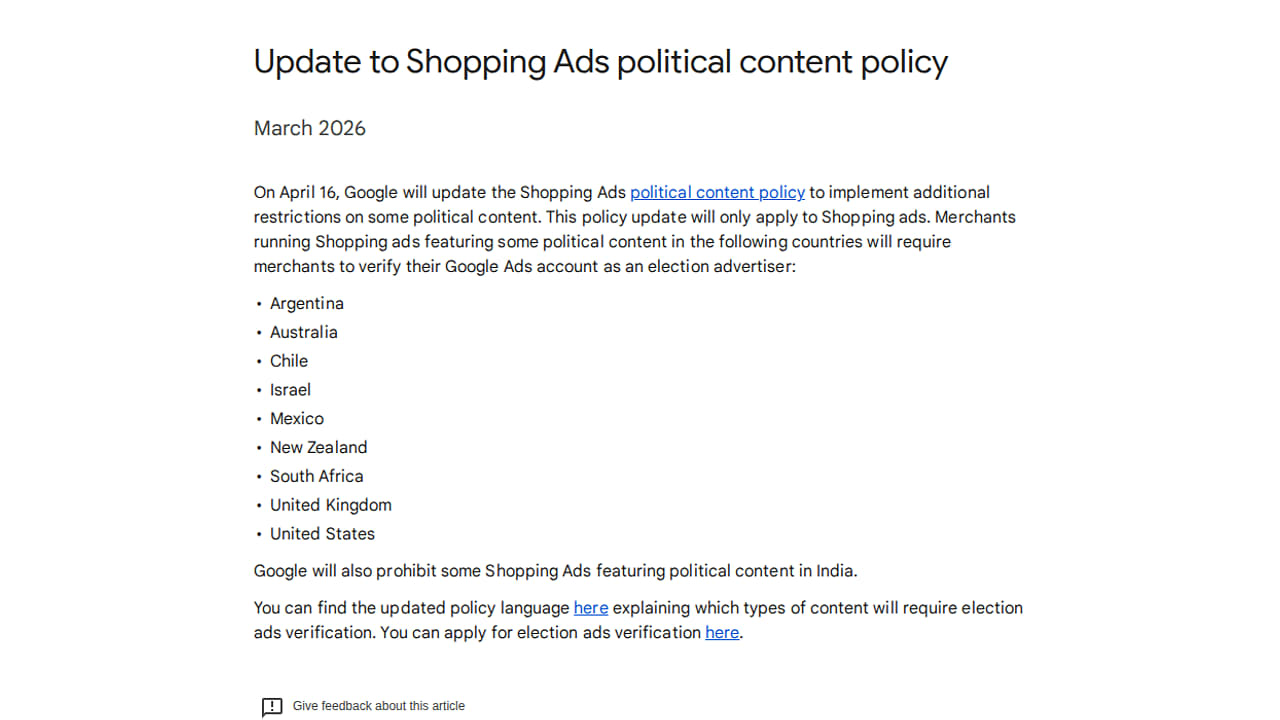Select the New Zealand list item
Image resolution: width=1280 pixels, height=720 pixels.
click(x=318, y=447)
